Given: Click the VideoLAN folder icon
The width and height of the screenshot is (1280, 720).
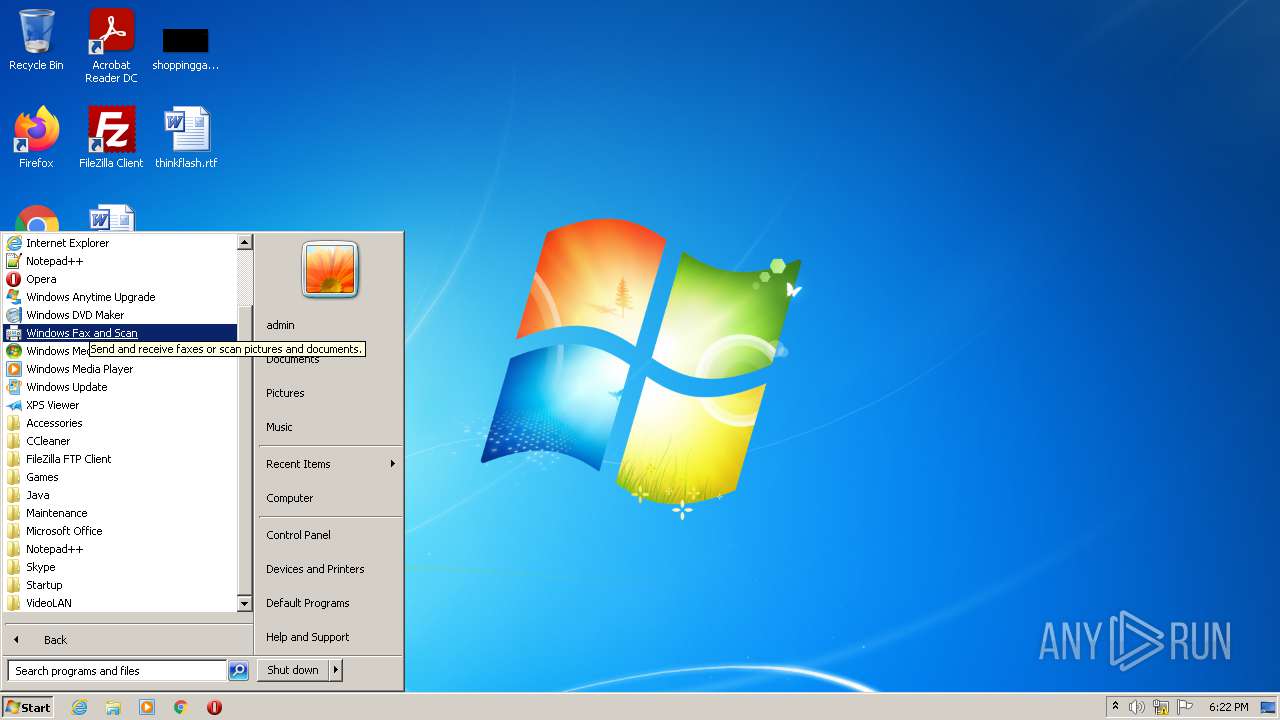Looking at the screenshot, I should tap(14, 603).
